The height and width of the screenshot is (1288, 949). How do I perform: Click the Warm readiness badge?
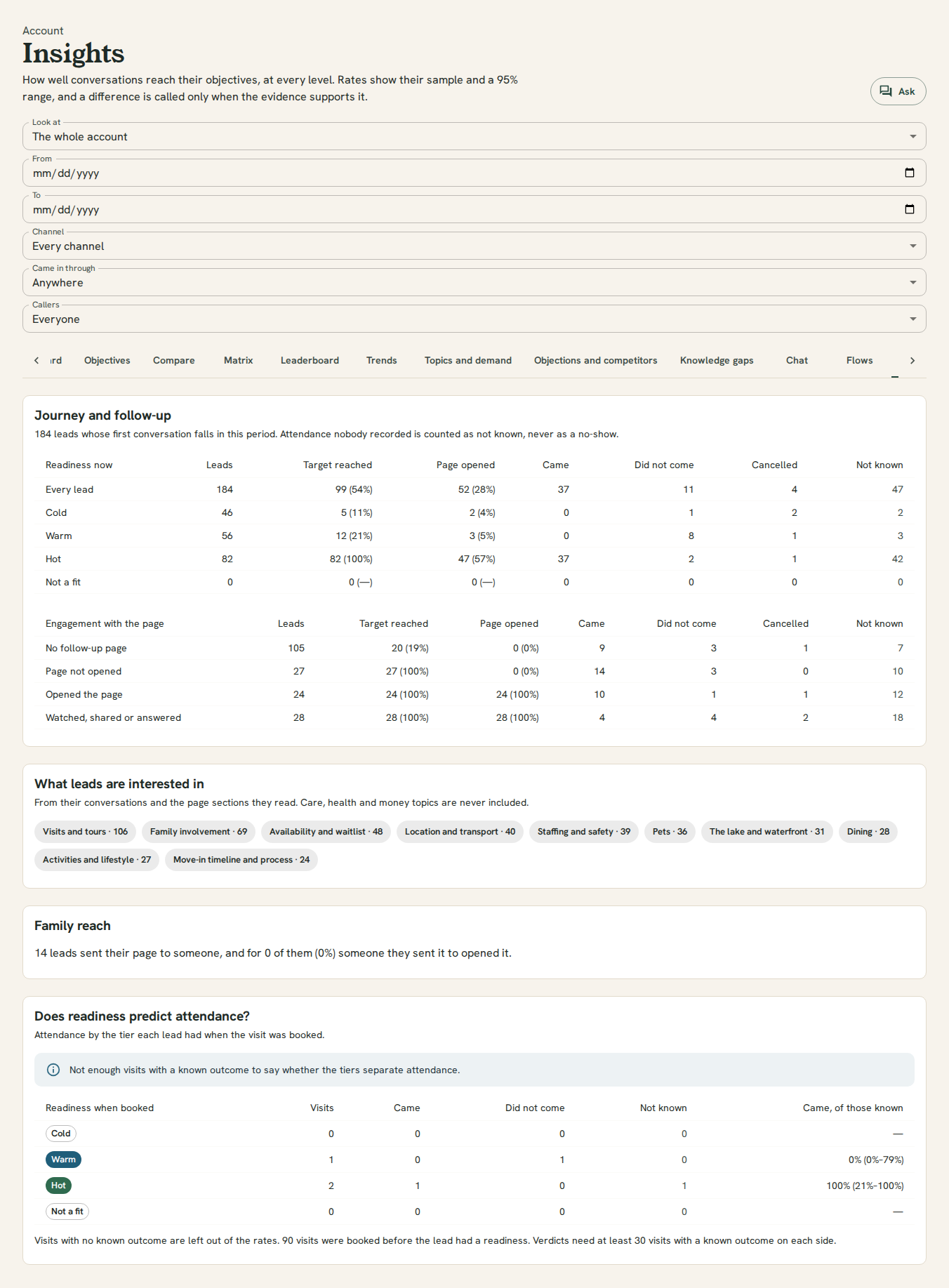point(63,1160)
